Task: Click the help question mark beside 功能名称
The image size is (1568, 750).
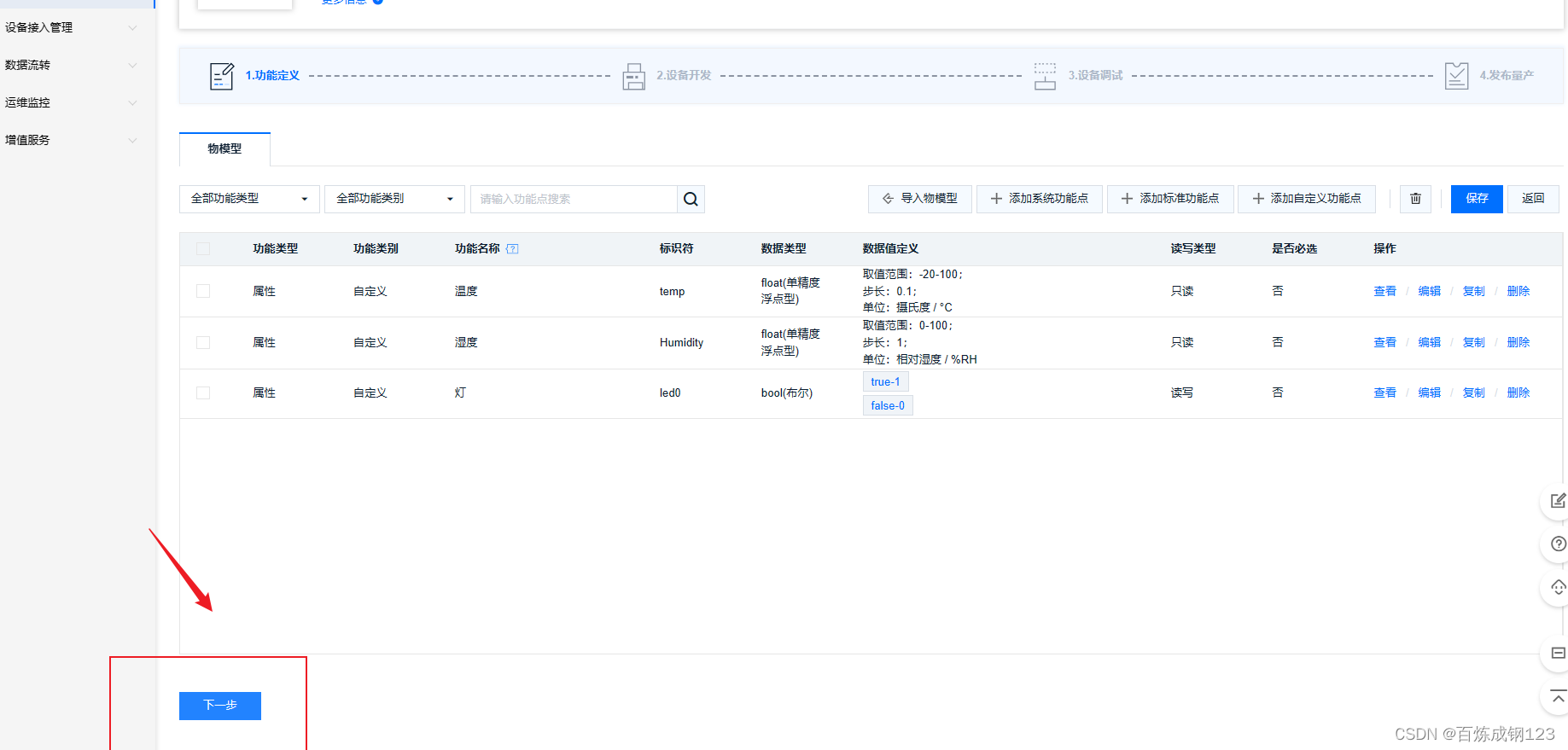Action: [512, 249]
